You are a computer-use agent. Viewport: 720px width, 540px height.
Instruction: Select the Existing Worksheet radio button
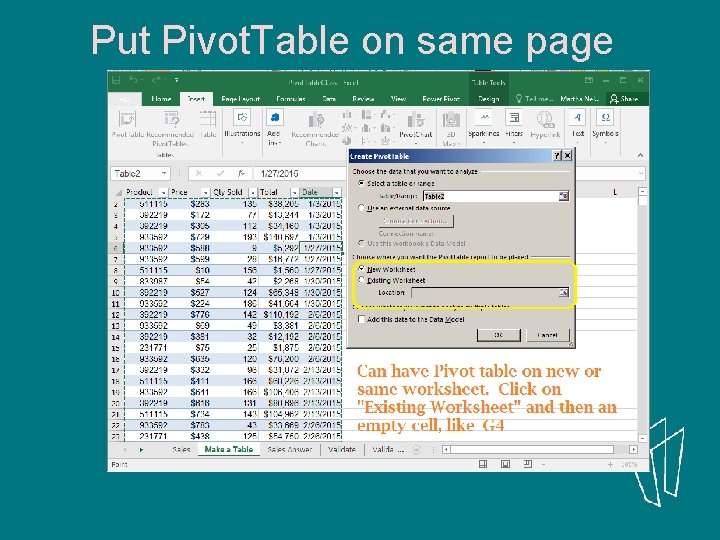[362, 280]
